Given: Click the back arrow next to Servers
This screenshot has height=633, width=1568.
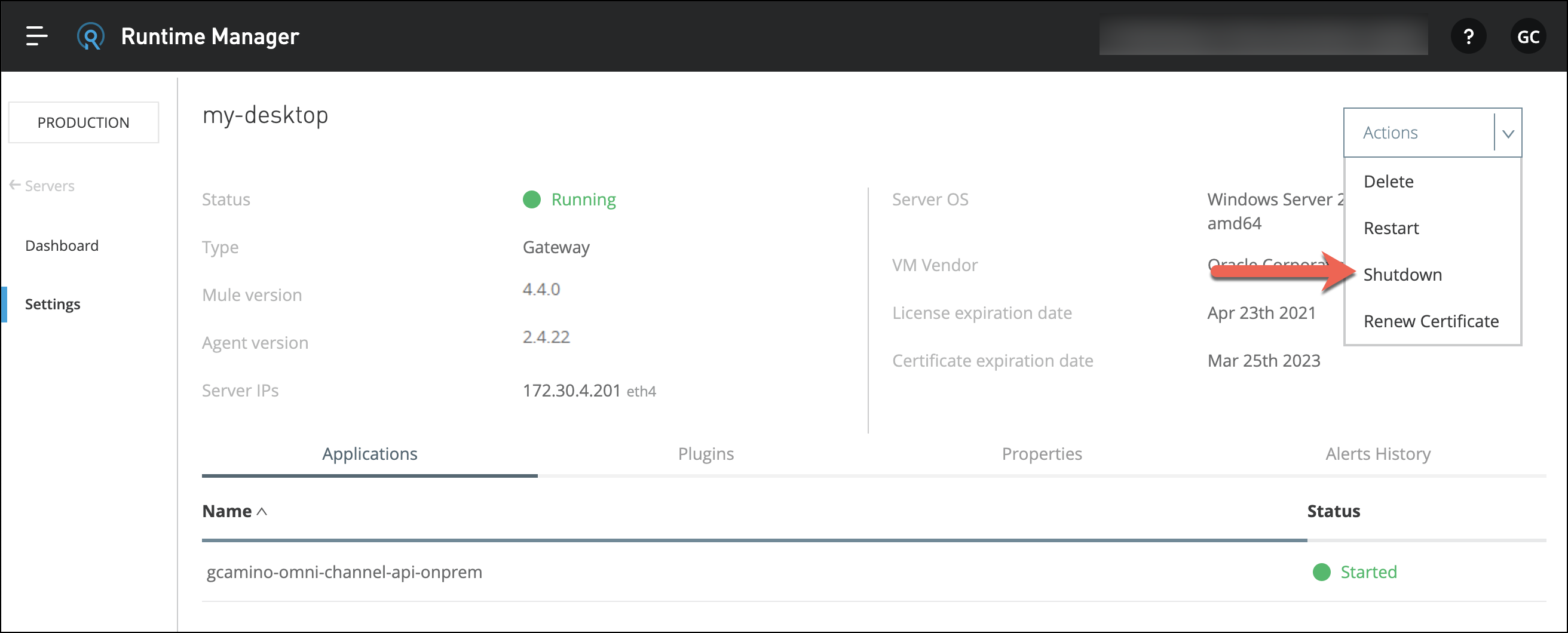Looking at the screenshot, I should pos(14,185).
